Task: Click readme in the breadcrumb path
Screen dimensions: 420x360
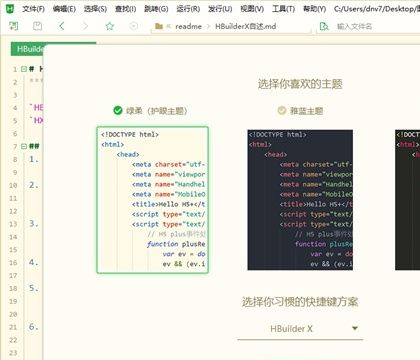Action: (188, 26)
